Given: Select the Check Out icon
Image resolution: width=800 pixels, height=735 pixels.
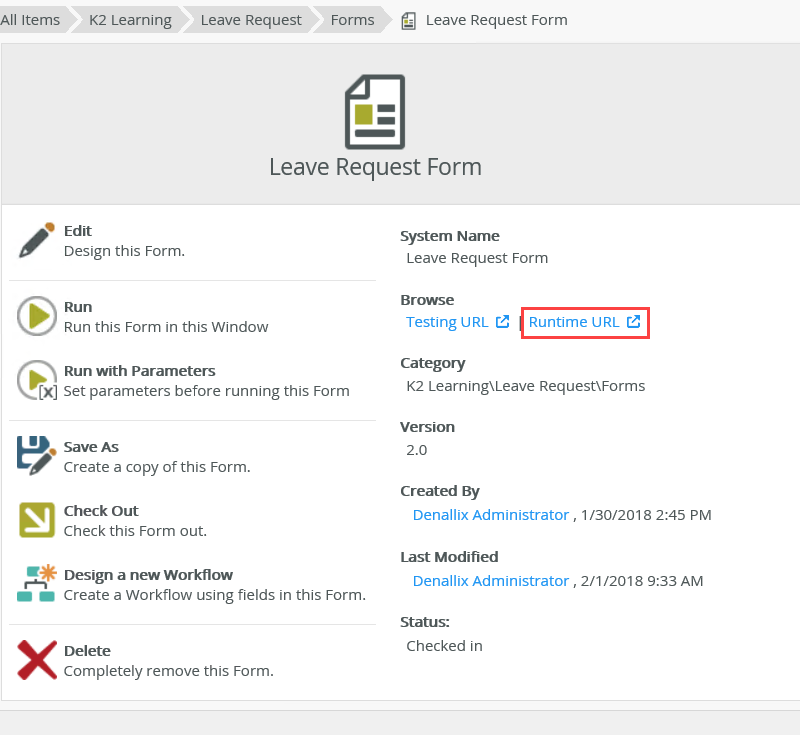Looking at the screenshot, I should pos(36,520).
